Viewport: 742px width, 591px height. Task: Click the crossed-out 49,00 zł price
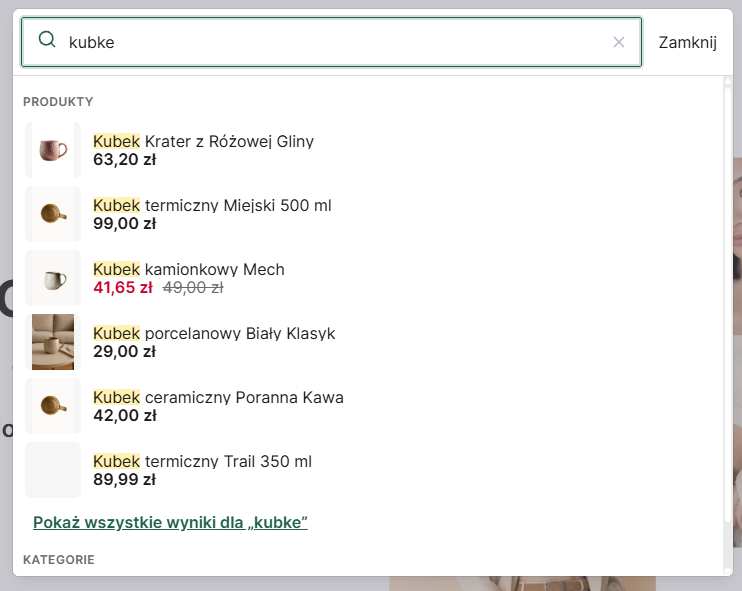pos(193,287)
